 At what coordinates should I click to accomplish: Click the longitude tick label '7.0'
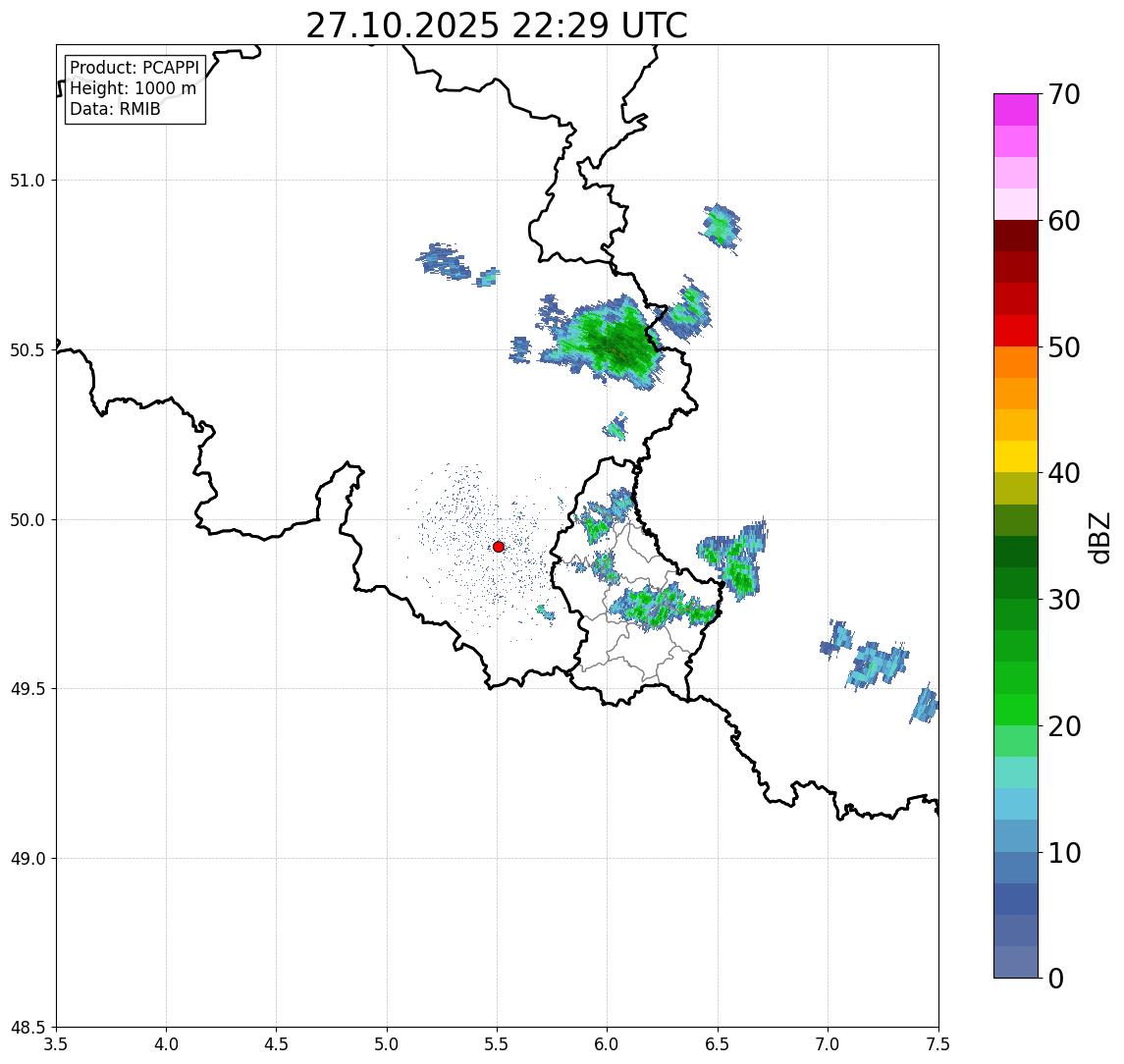[x=828, y=1044]
